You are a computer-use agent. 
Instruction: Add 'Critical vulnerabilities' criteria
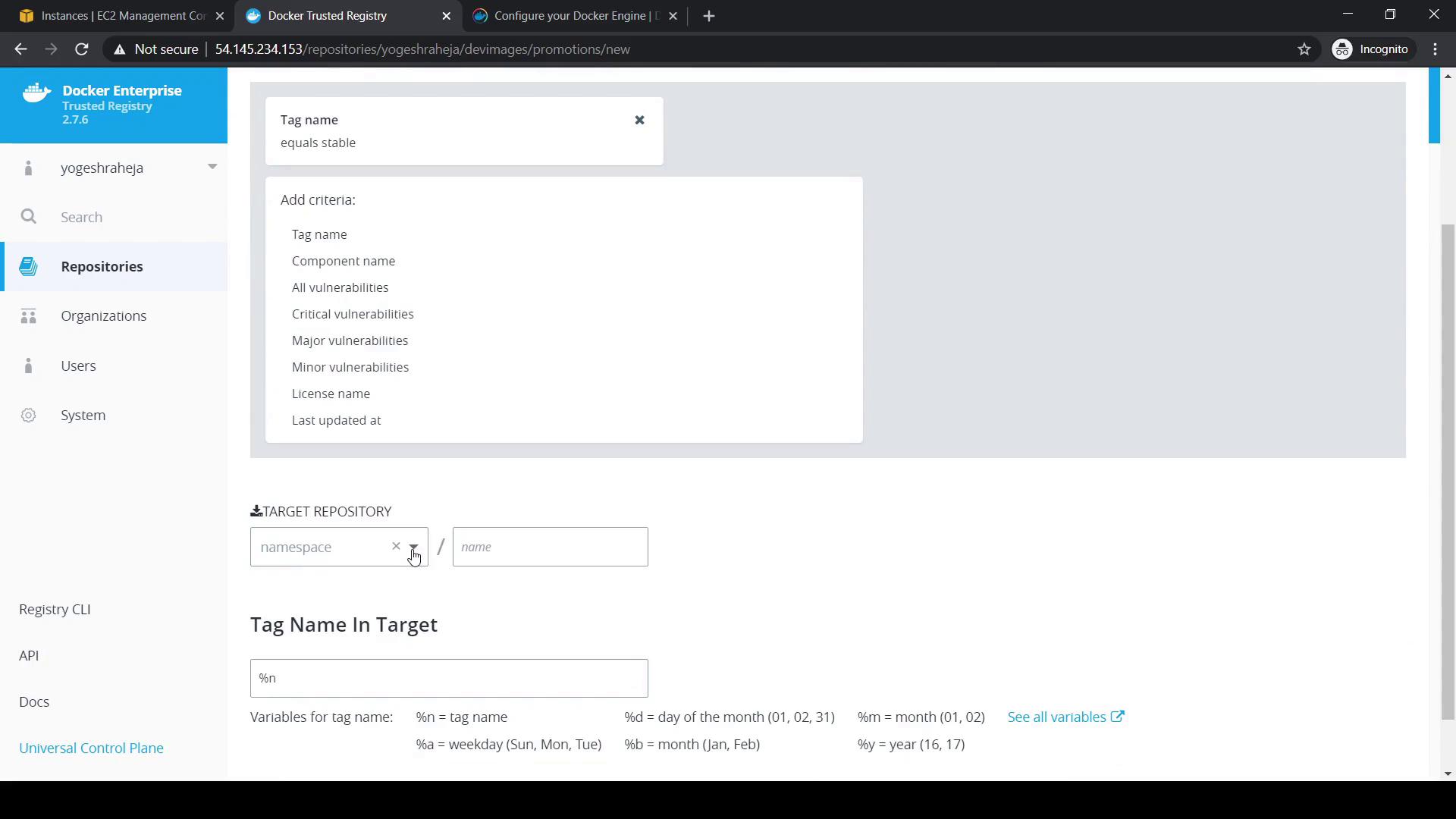tap(353, 314)
